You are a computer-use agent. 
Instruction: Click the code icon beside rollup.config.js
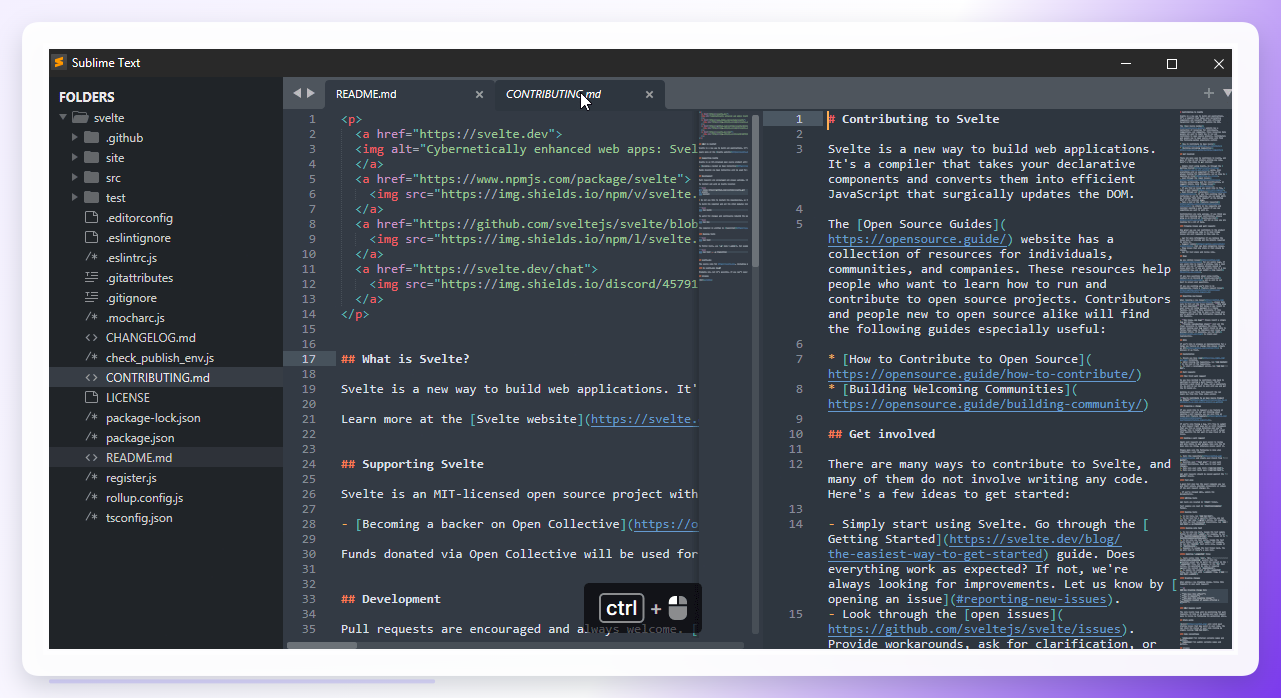(x=91, y=497)
